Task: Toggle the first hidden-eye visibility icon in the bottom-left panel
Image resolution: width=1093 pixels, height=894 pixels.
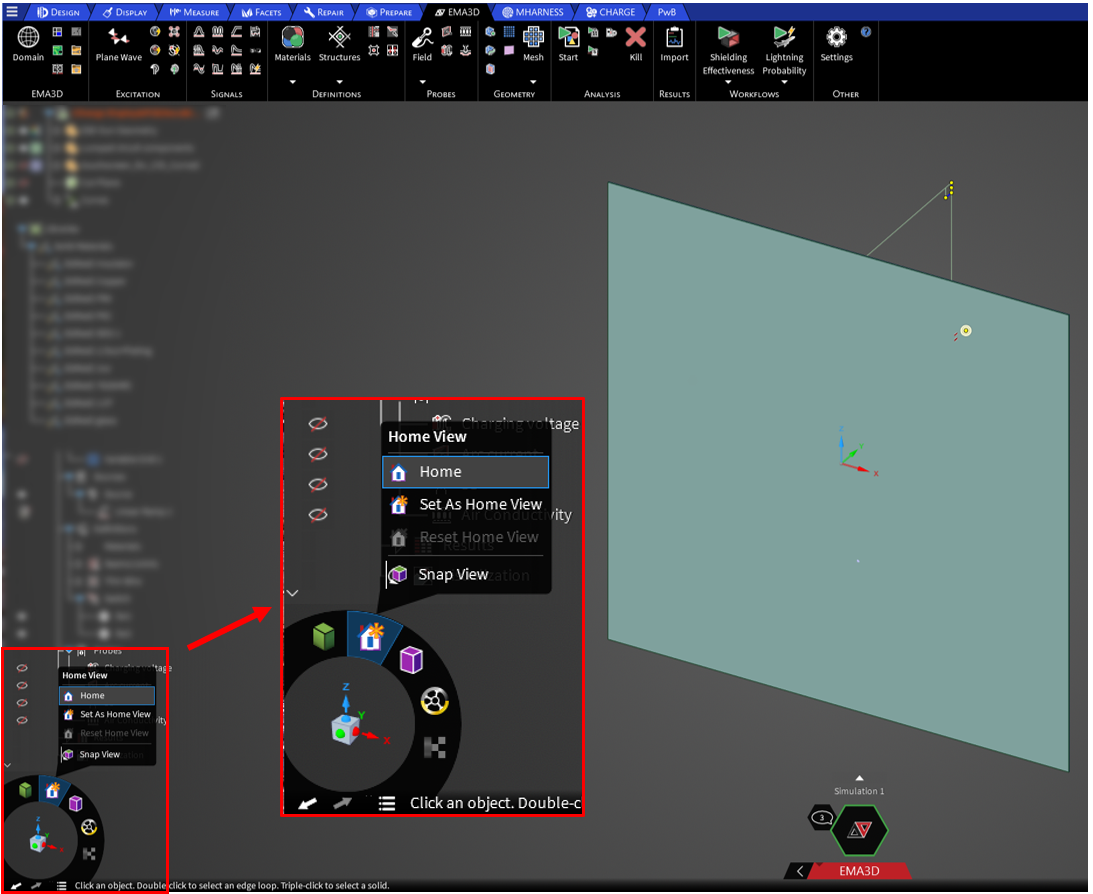Action: [23, 667]
